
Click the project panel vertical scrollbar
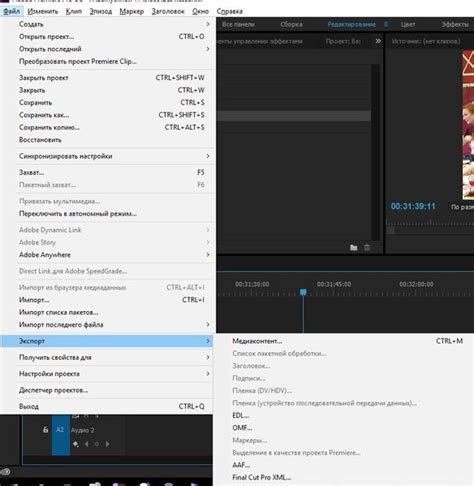click(376, 152)
